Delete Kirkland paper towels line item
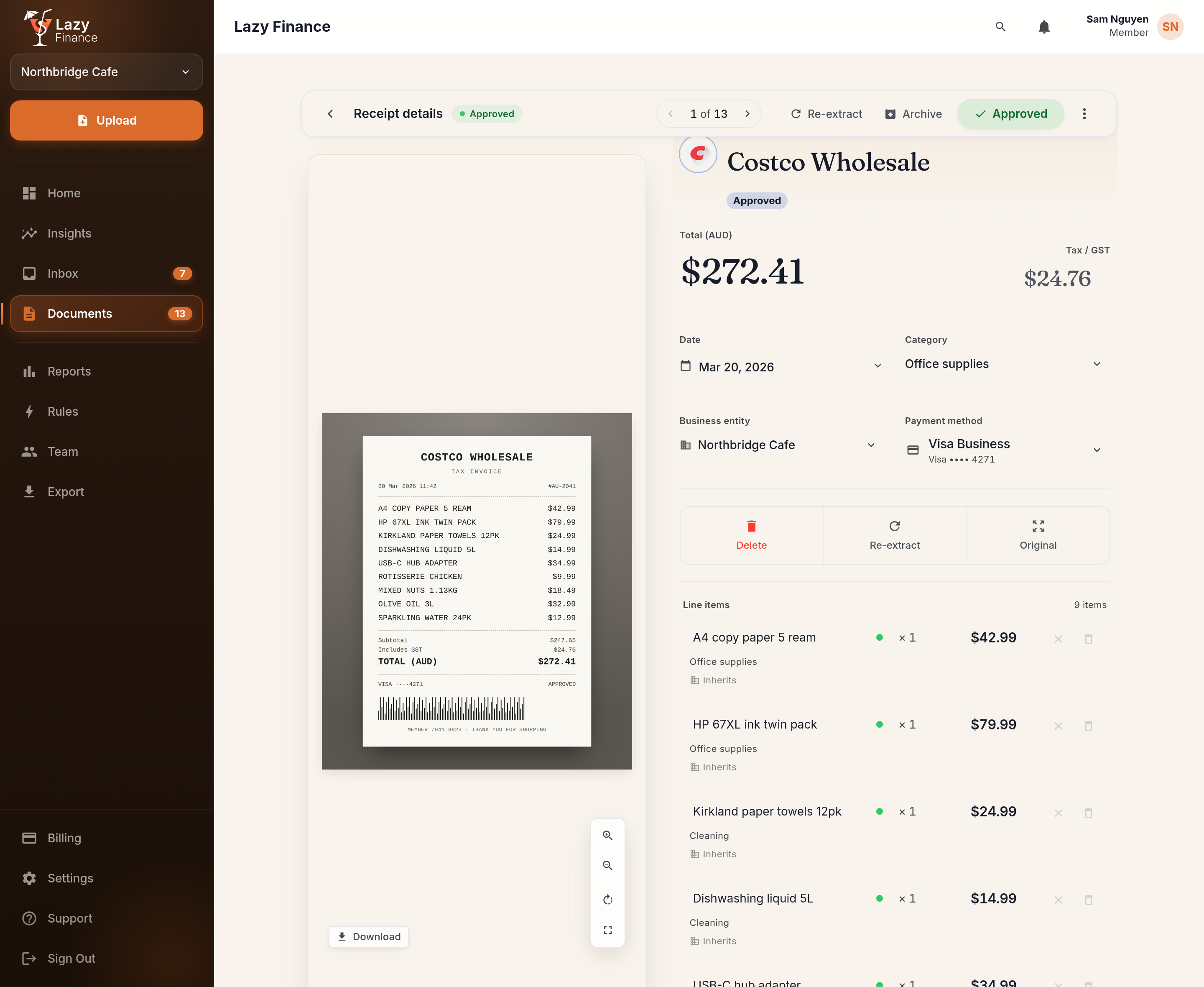The height and width of the screenshot is (987, 1204). pyautogui.click(x=1088, y=813)
